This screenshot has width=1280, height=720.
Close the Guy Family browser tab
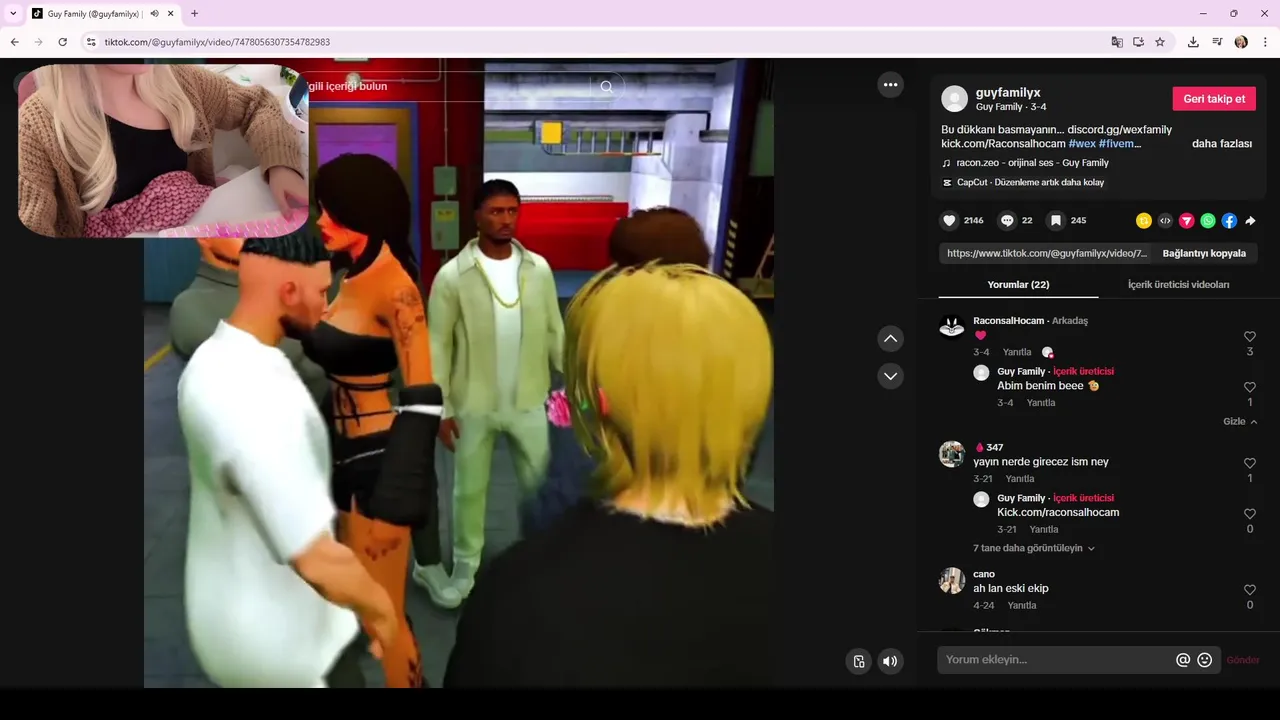pyautogui.click(x=171, y=14)
